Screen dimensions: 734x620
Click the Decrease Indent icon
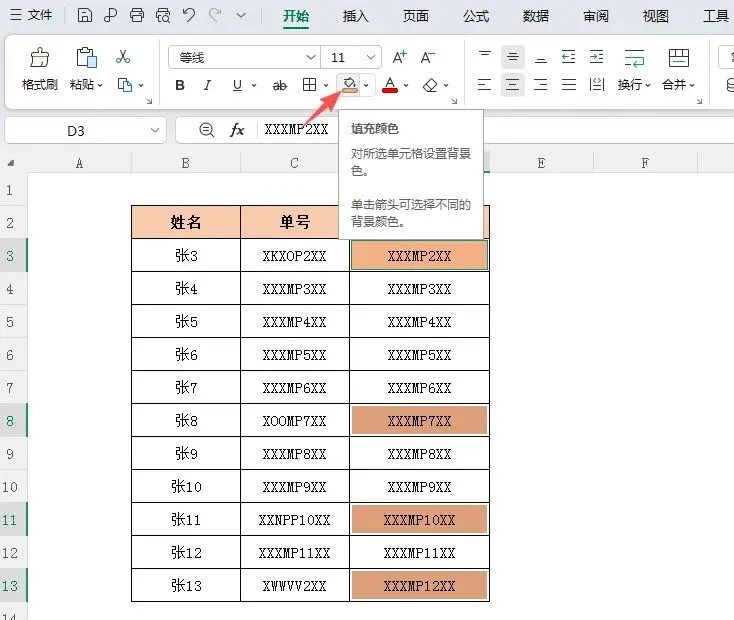pyautogui.click(x=568, y=57)
